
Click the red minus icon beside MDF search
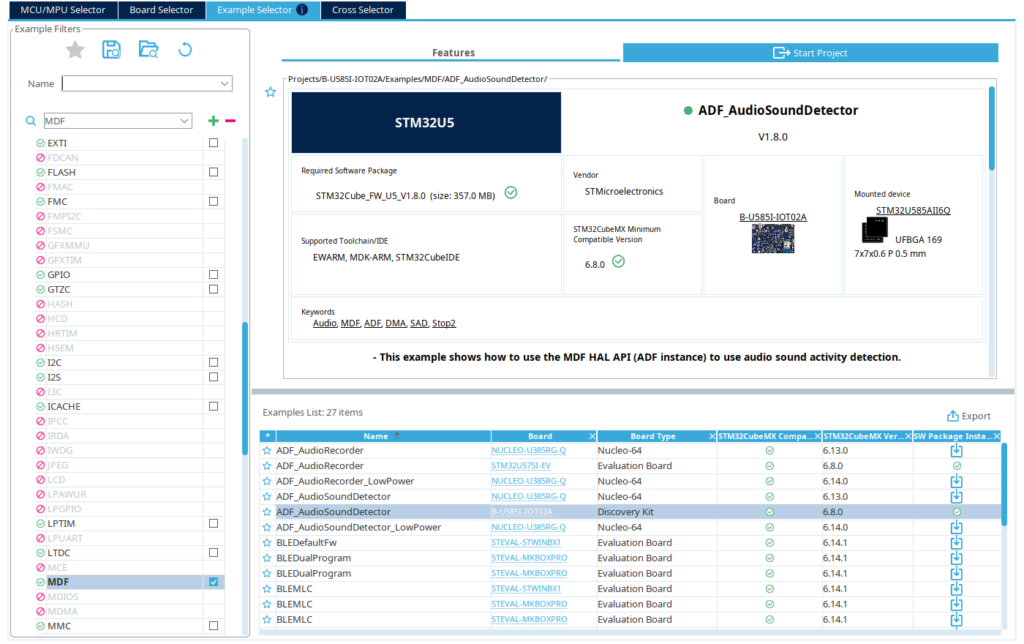pos(230,121)
